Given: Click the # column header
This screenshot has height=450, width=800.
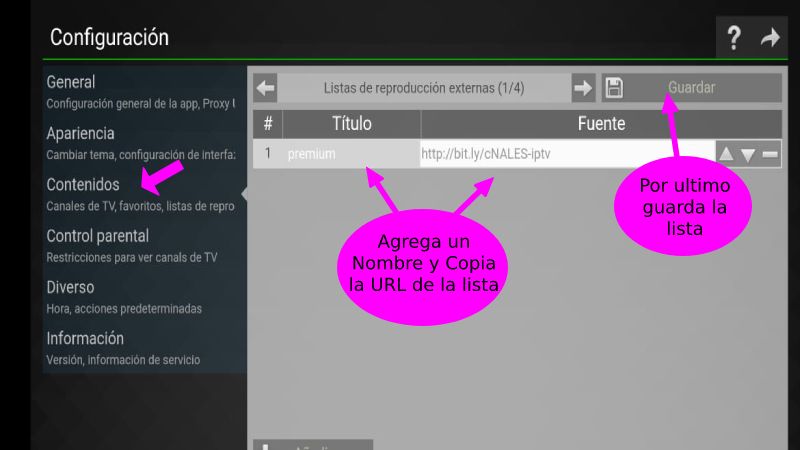Looking at the screenshot, I should (268, 124).
